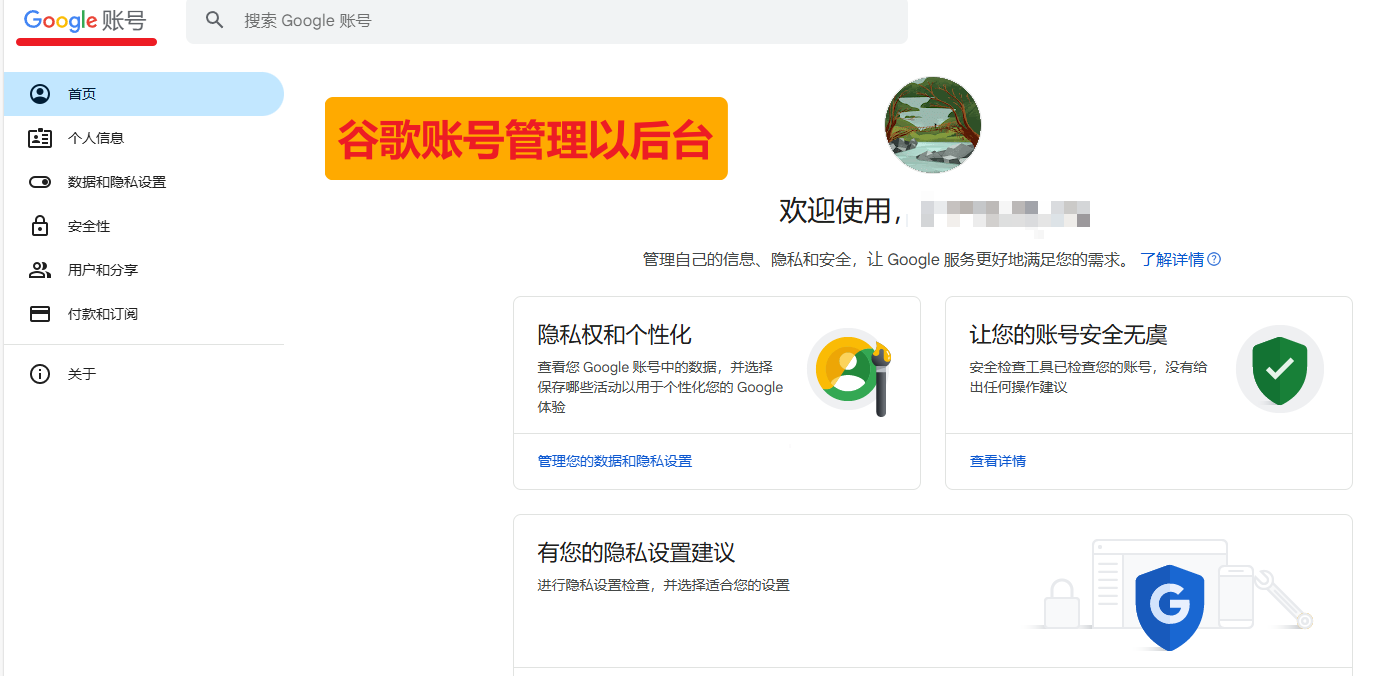Open the 安全性 sidebar item
1377x676 pixels.
pyautogui.click(x=142, y=226)
